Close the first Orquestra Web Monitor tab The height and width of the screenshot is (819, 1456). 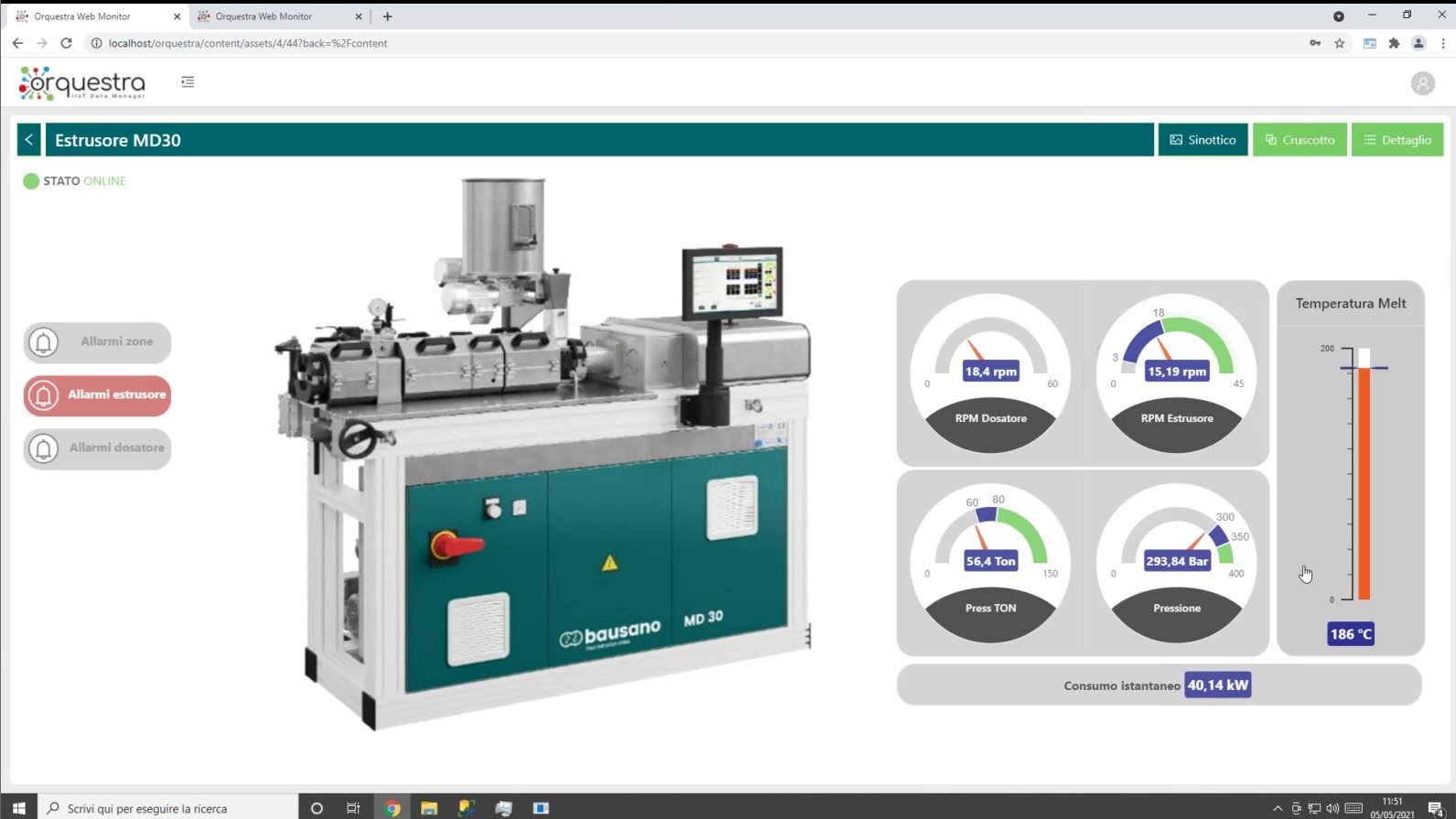click(x=177, y=16)
